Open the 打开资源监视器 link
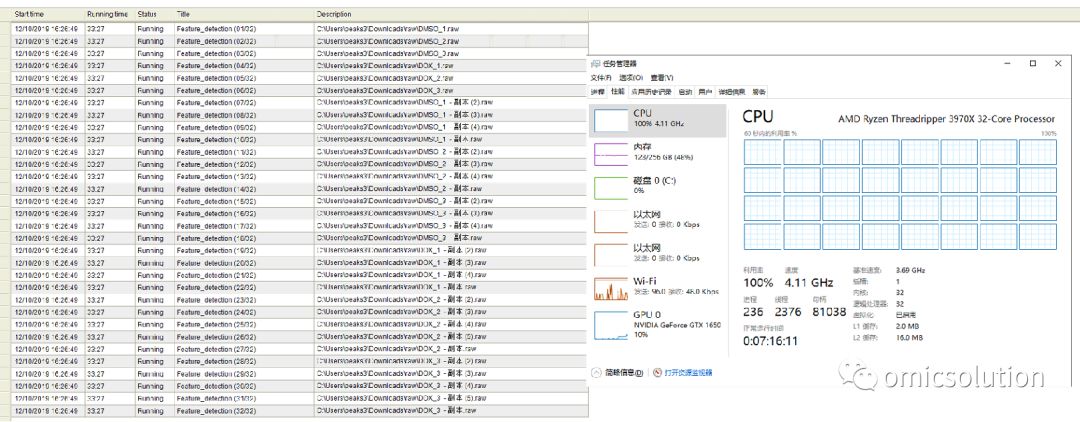 tap(688, 372)
